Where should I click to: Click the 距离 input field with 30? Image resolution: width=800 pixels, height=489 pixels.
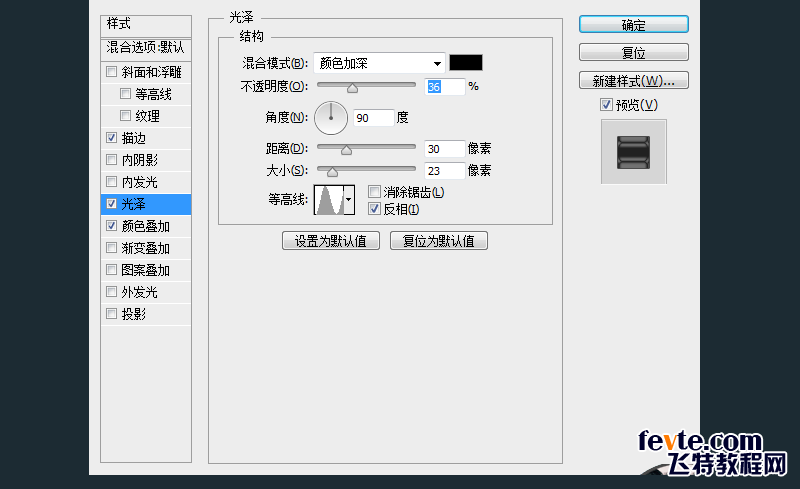444,149
